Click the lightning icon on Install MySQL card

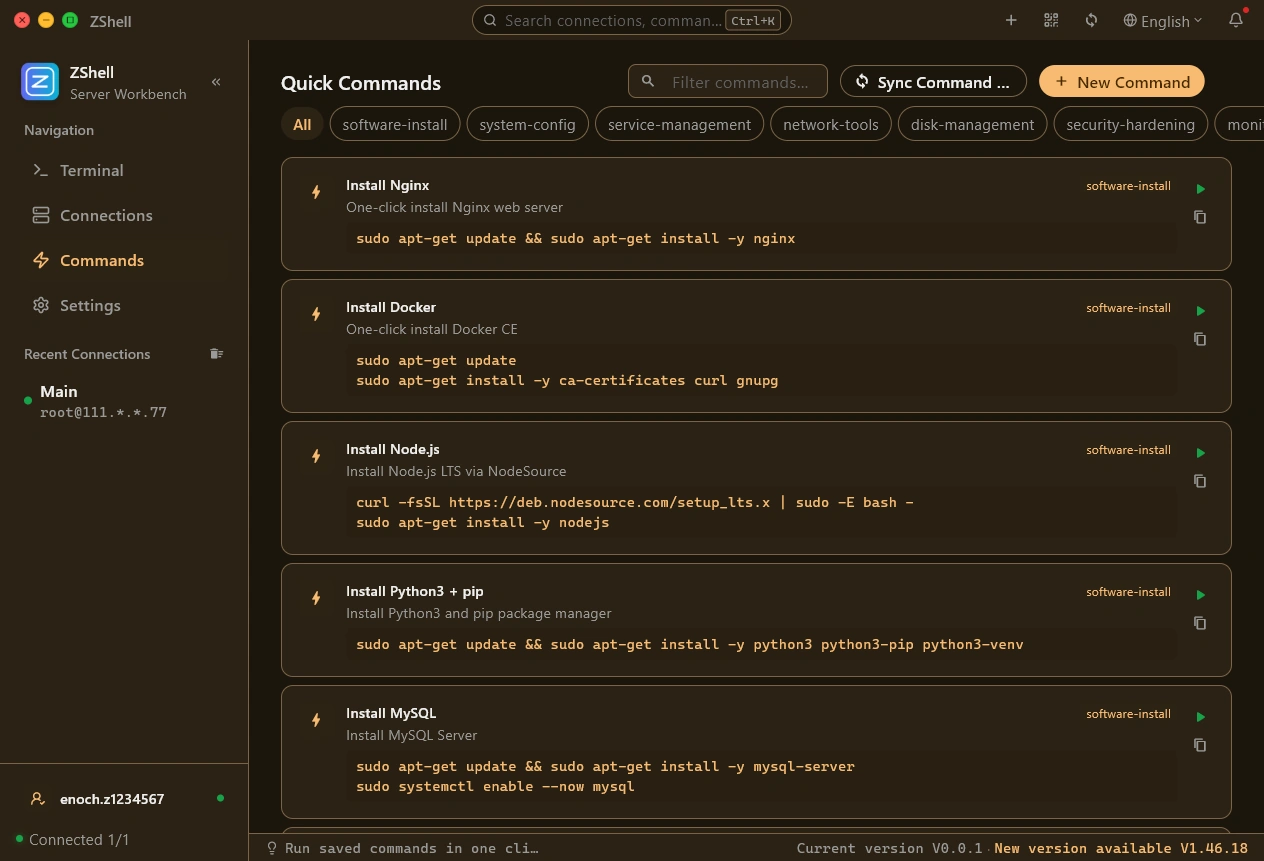316,720
